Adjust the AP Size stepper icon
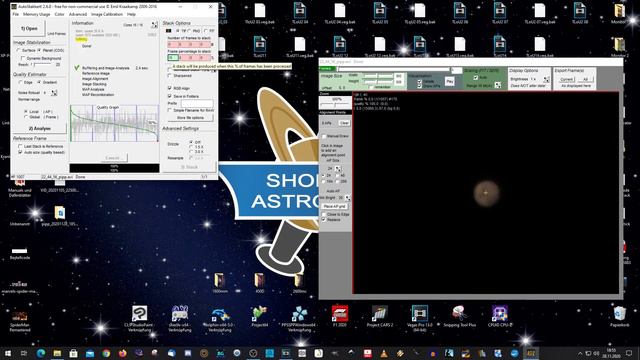 tap(338, 169)
